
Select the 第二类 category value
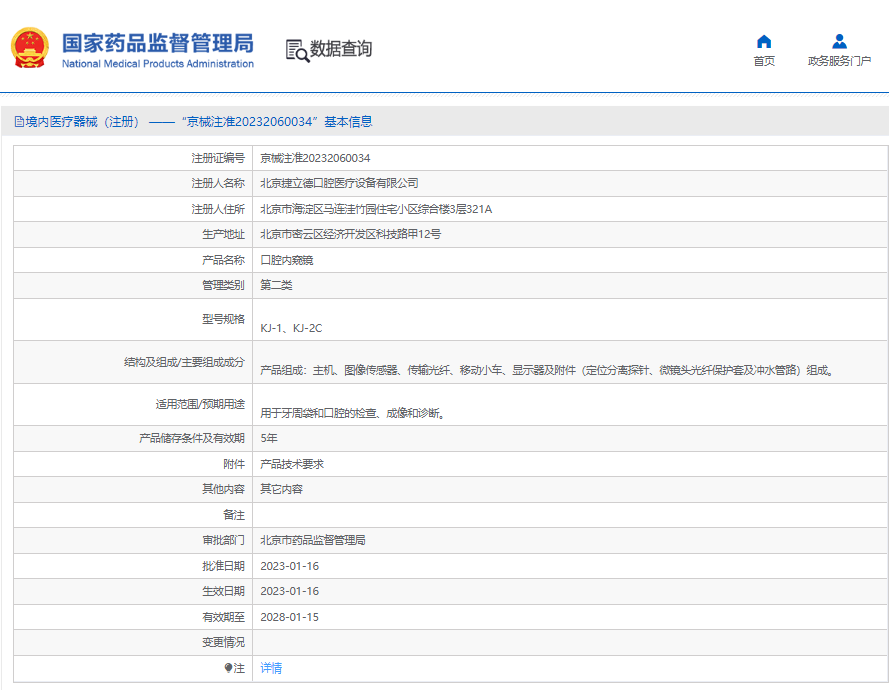pyautogui.click(x=276, y=285)
